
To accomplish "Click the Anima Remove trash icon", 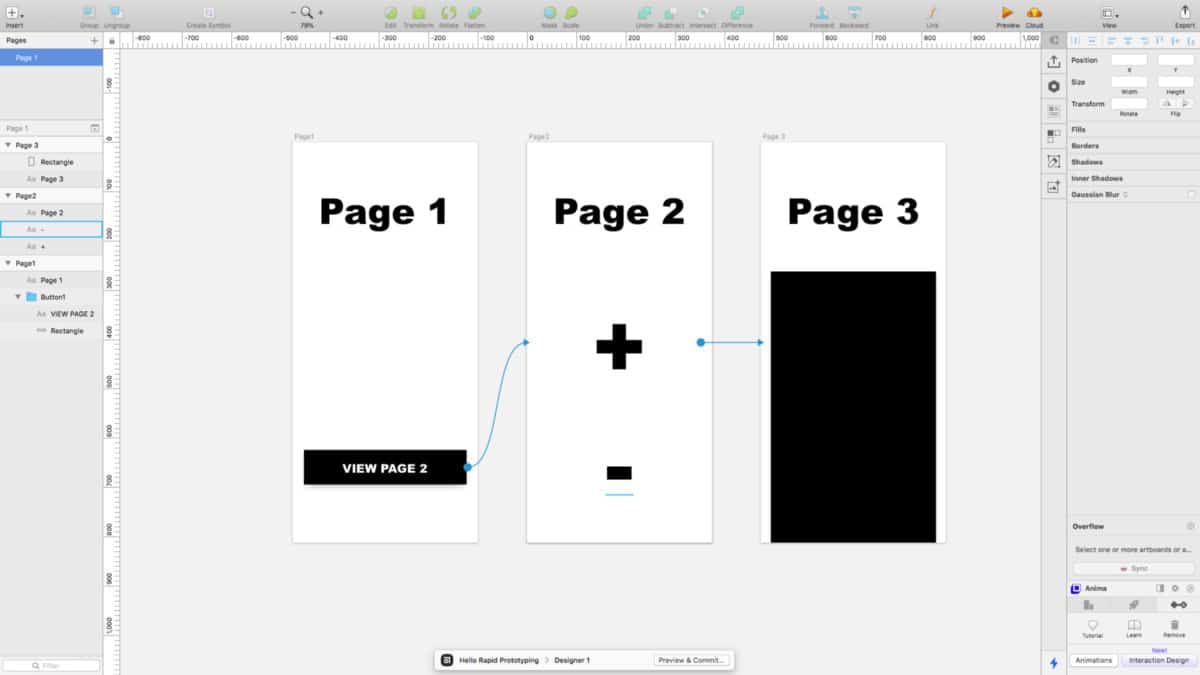I will (x=1174, y=625).
